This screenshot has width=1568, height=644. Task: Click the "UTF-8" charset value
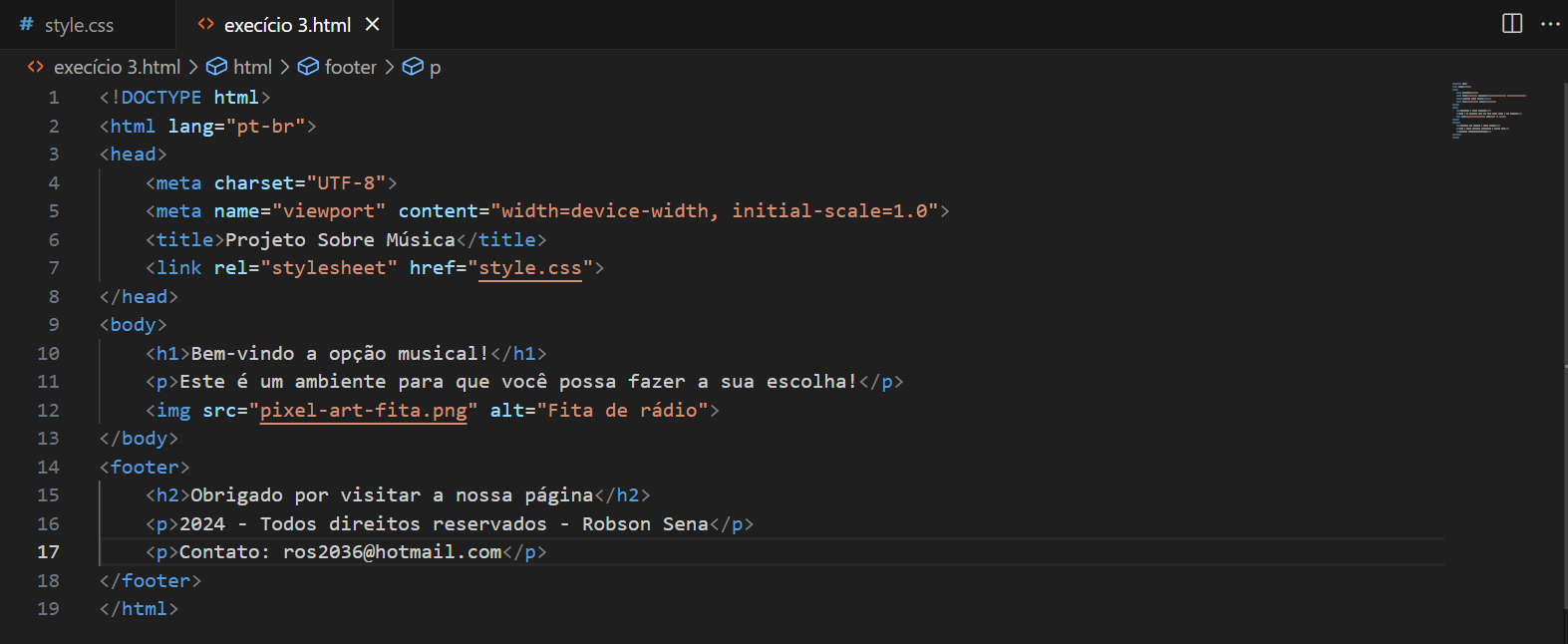pos(346,183)
